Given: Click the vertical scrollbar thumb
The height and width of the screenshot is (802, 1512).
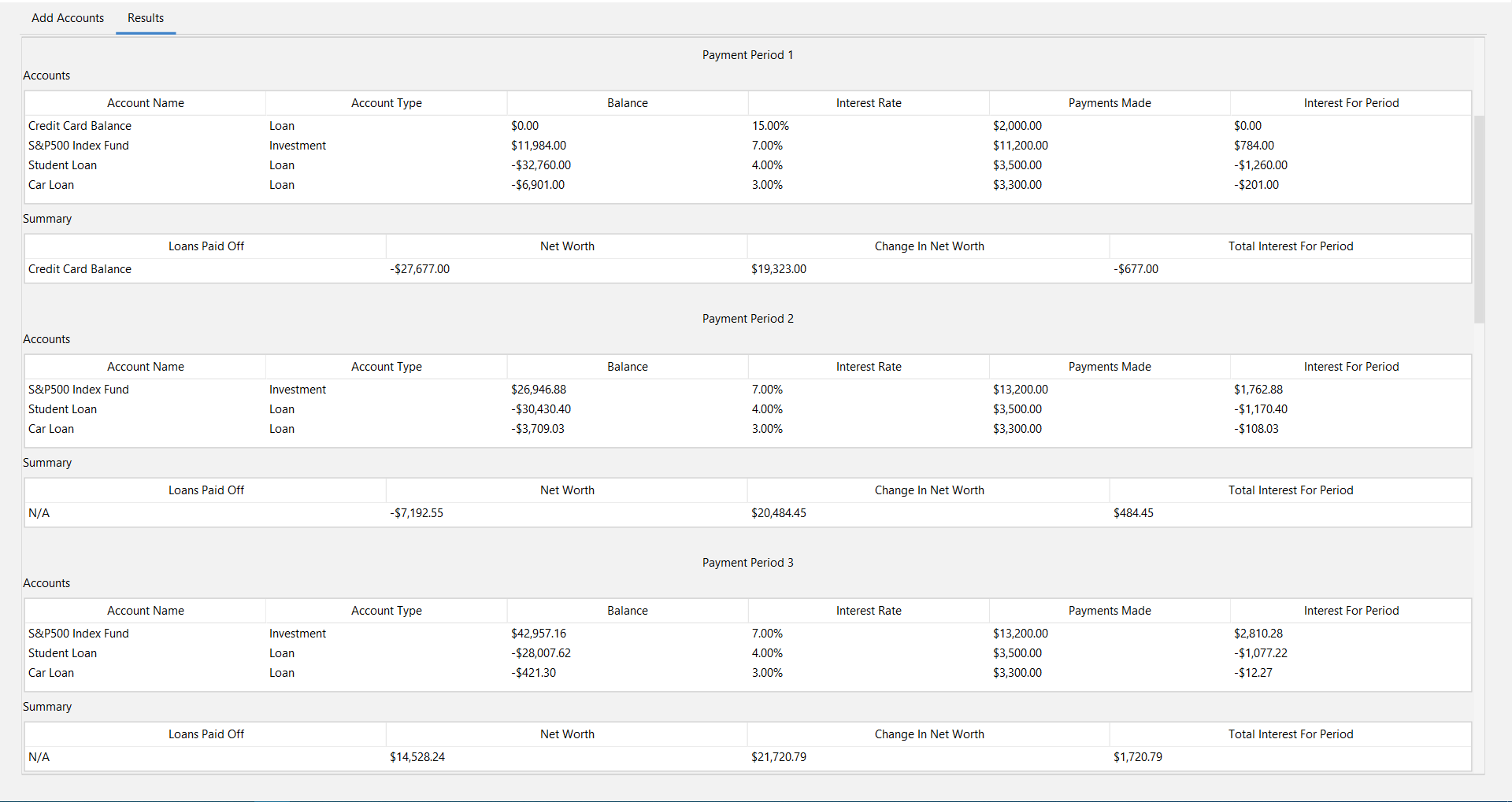Looking at the screenshot, I should 1479,219.
